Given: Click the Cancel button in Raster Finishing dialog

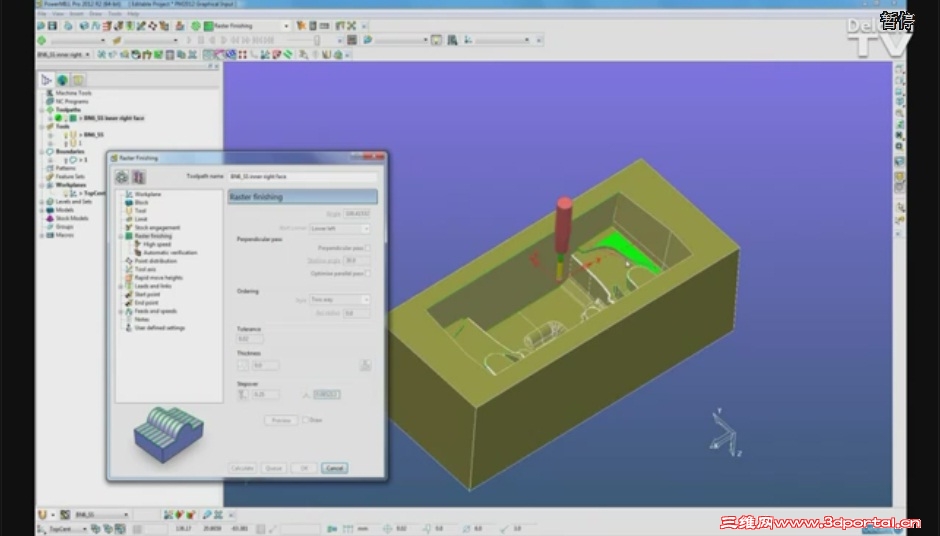Looking at the screenshot, I should [335, 468].
